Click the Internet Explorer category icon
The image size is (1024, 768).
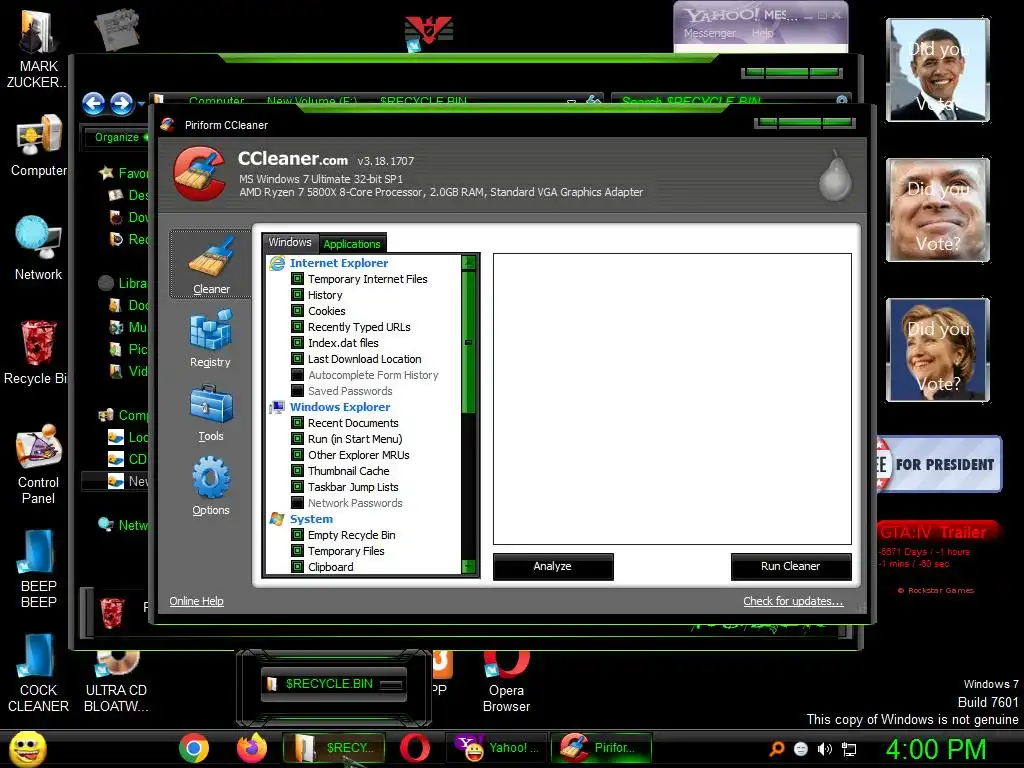(x=278, y=263)
